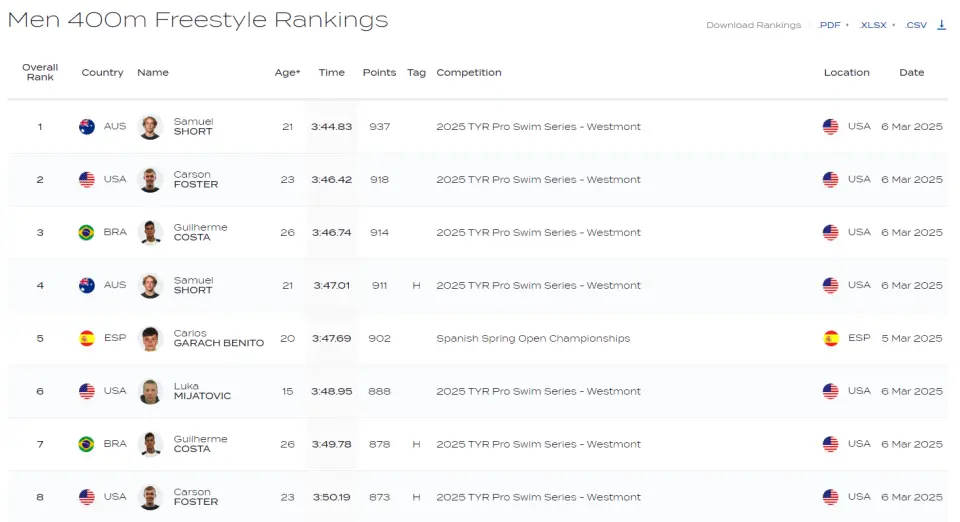Click the USA location flag in rank 1 row
The image size is (960, 522).
(x=831, y=127)
